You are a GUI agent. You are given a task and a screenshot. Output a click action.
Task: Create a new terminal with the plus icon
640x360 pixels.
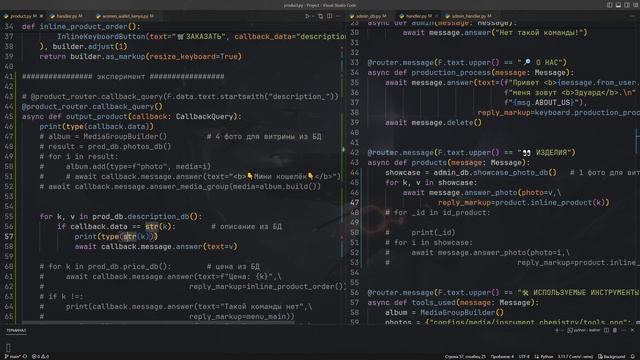tap(556, 330)
